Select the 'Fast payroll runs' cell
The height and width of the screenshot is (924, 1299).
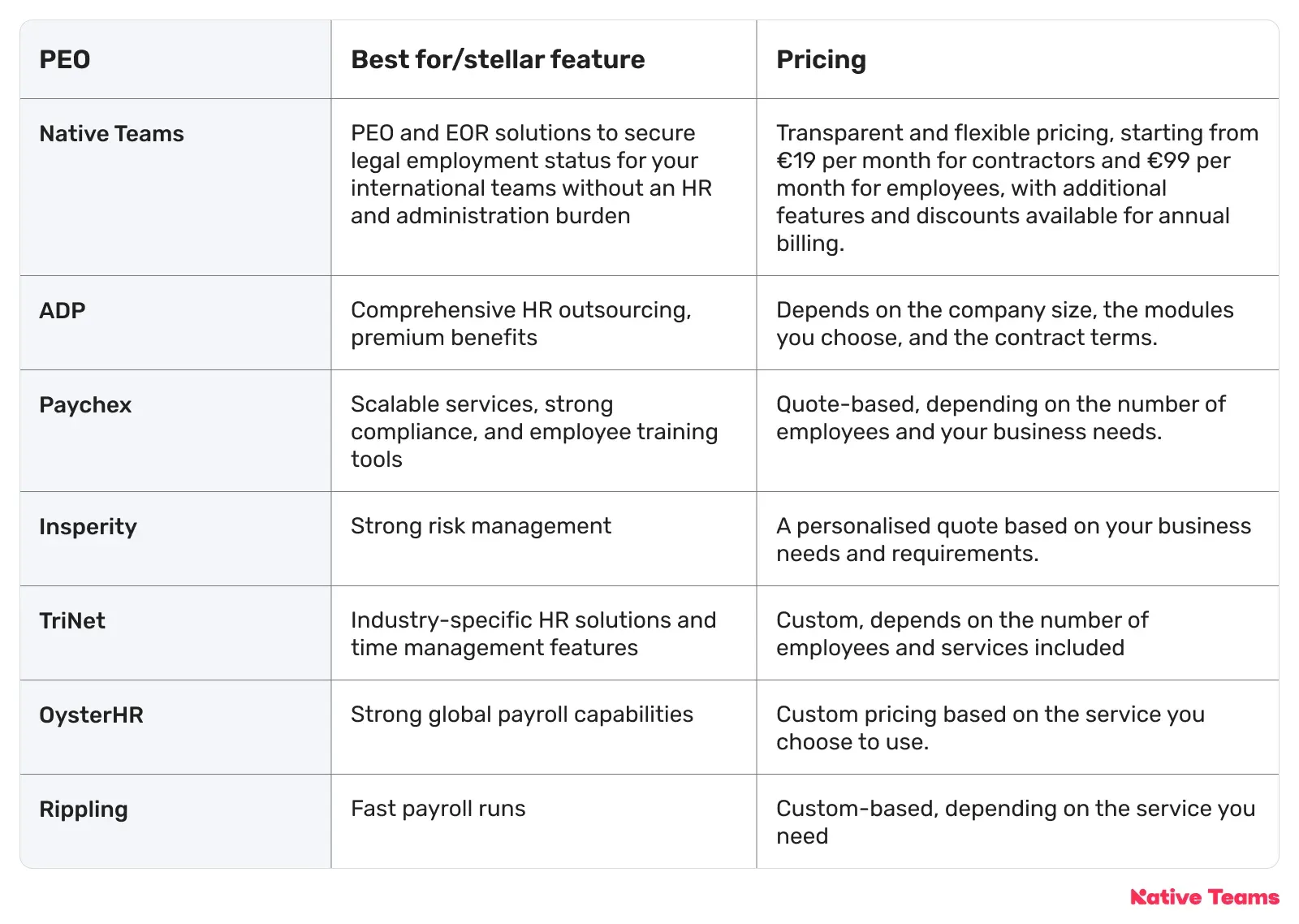(438, 809)
